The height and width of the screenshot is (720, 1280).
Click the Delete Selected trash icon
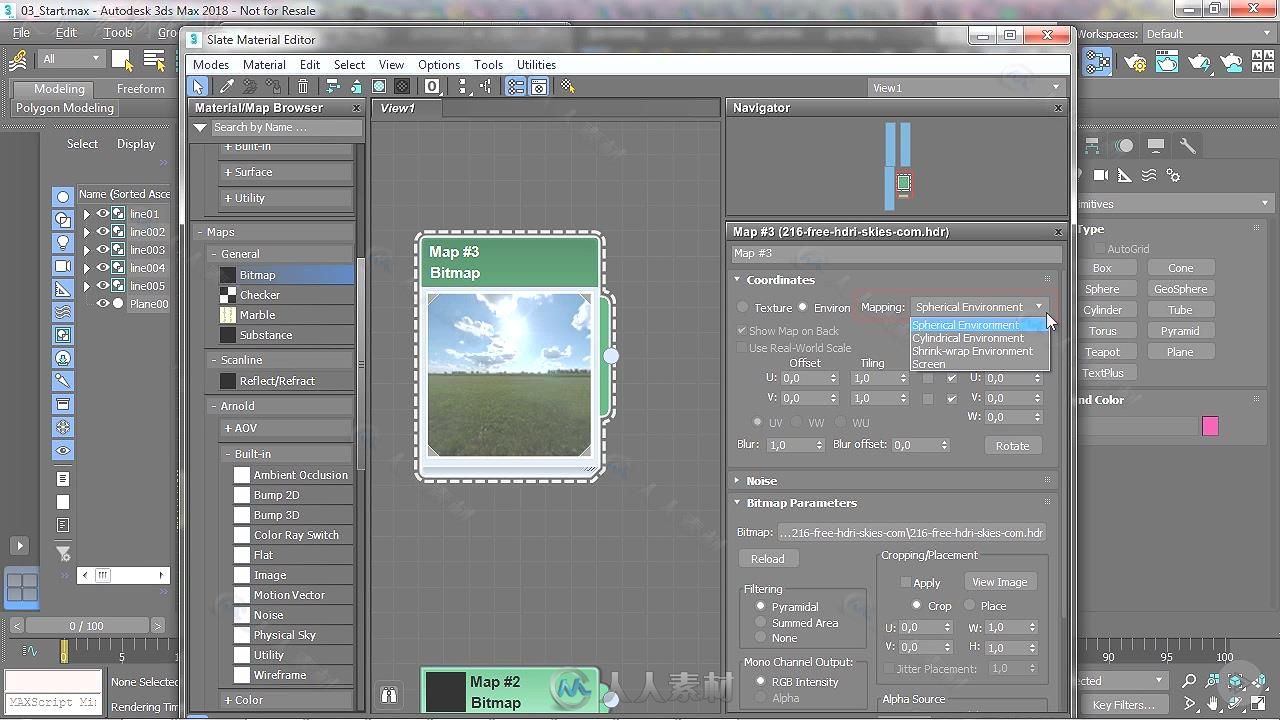click(303, 87)
